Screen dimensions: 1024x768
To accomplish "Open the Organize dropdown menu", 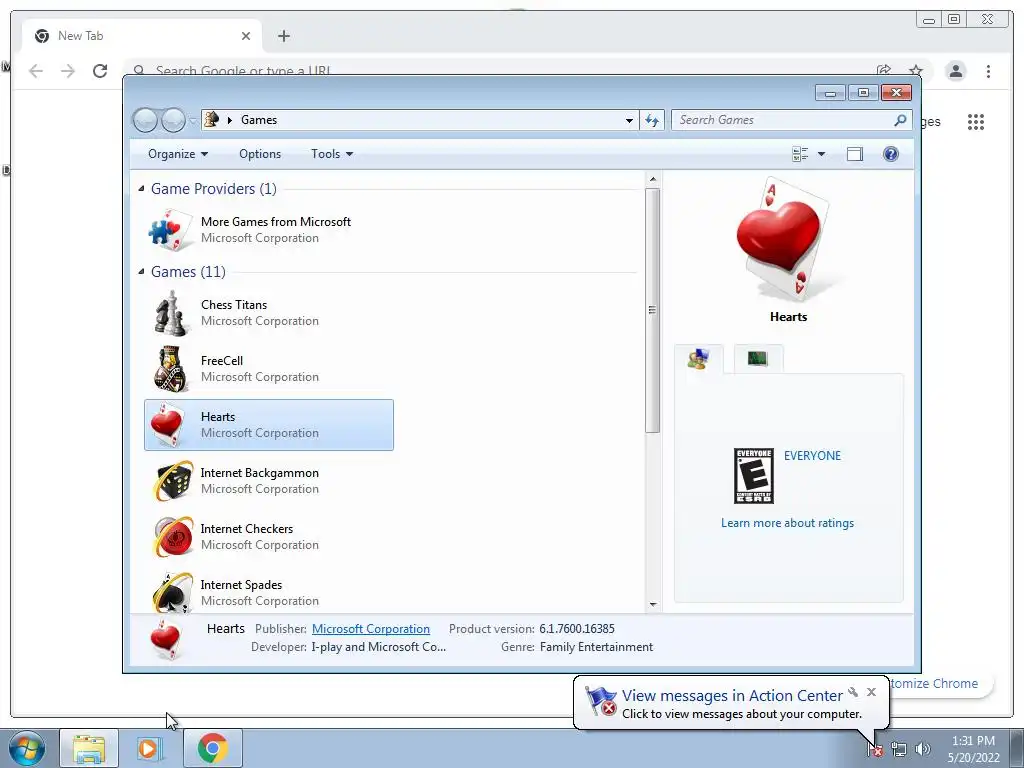I will (x=178, y=154).
